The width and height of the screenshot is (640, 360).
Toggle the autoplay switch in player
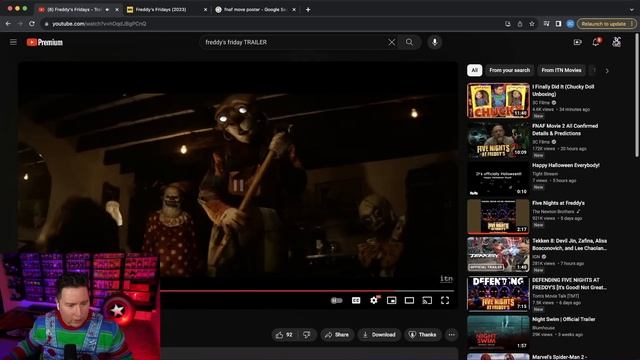[x=336, y=300]
